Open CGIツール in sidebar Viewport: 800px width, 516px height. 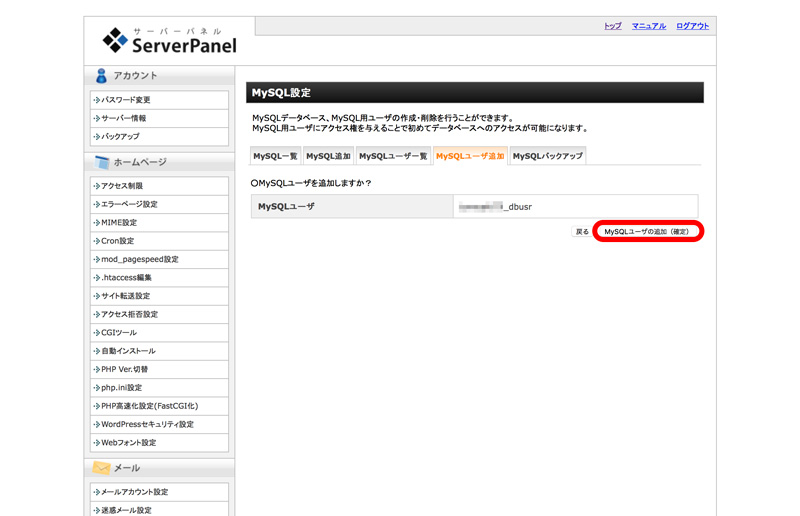159,333
